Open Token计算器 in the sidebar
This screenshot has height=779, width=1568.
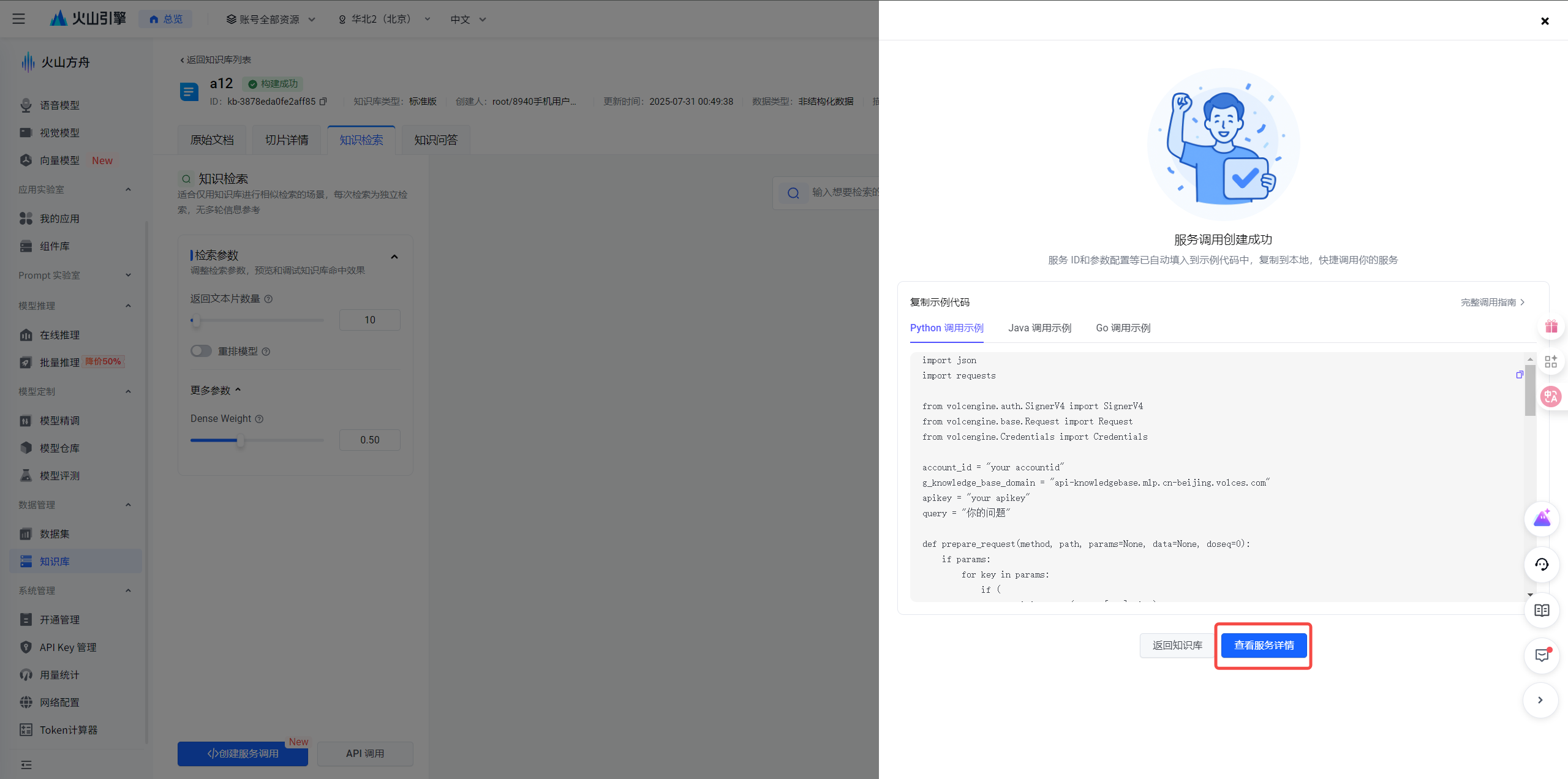click(68, 730)
